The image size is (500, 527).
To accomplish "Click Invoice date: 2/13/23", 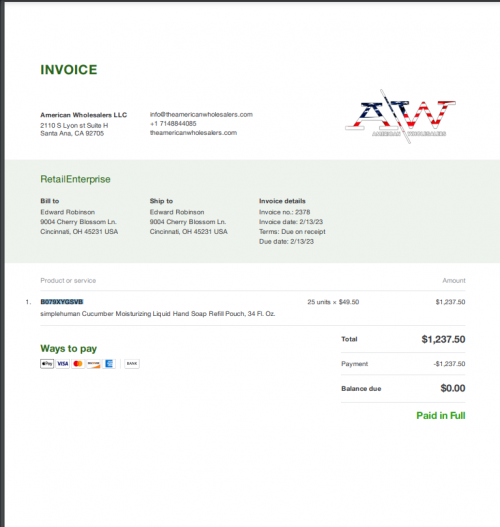I will click(x=291, y=222).
